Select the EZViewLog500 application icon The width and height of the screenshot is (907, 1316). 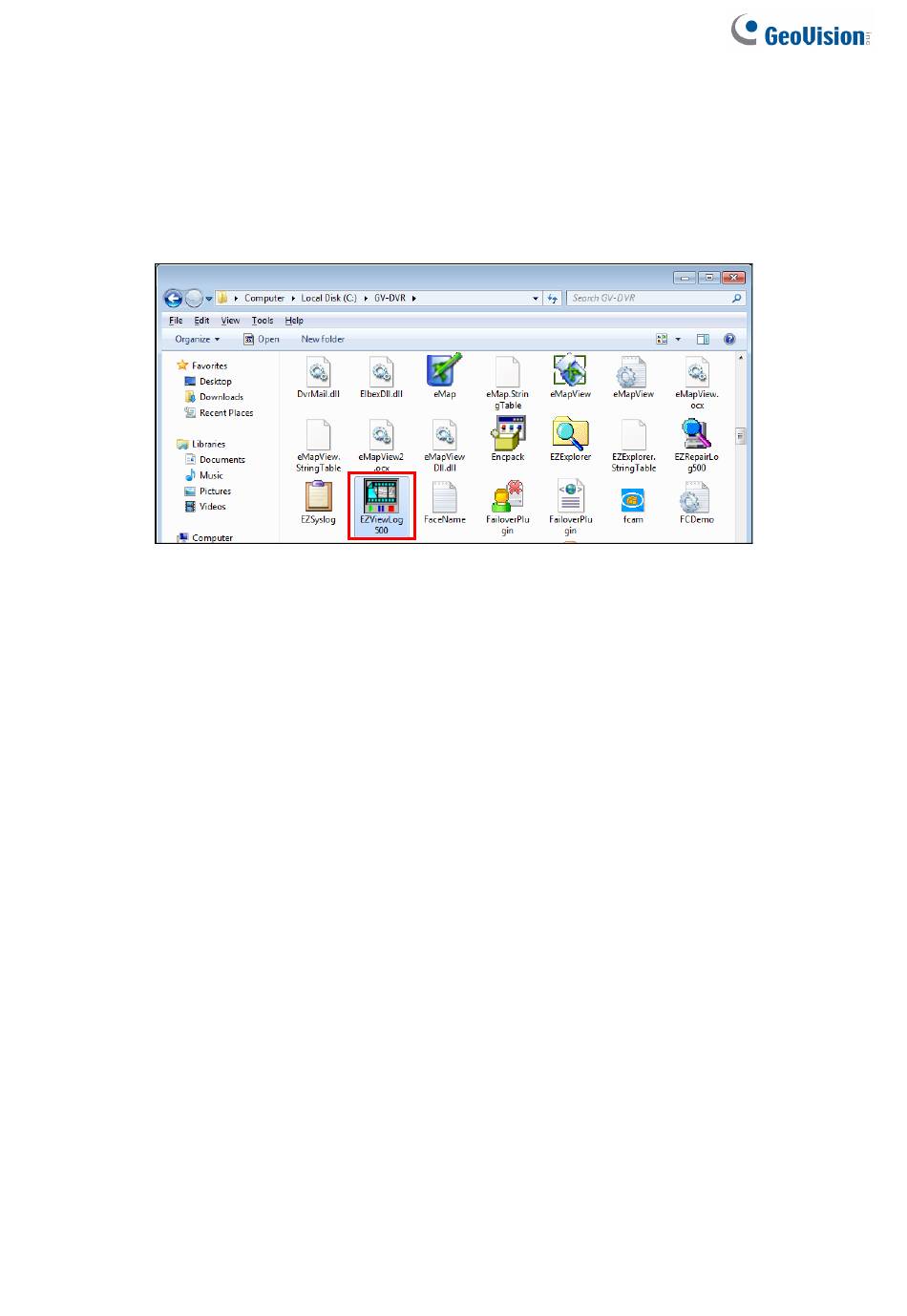point(381,507)
